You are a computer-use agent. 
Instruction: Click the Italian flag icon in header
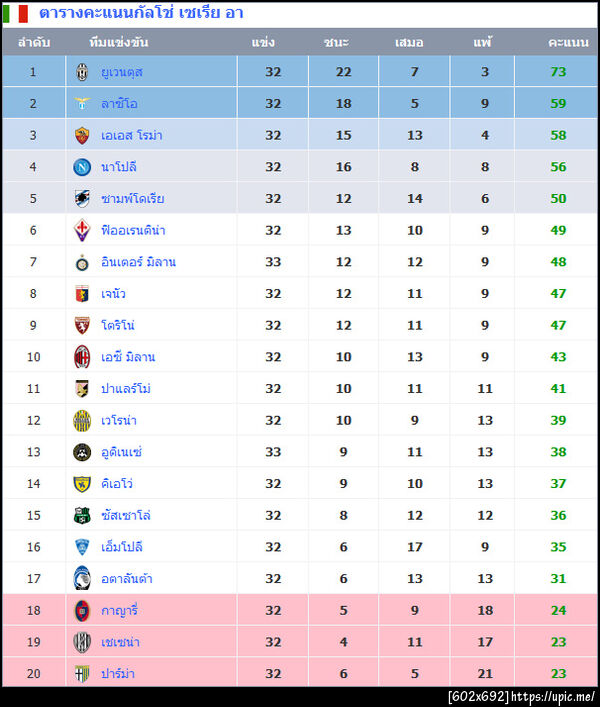[15, 14]
